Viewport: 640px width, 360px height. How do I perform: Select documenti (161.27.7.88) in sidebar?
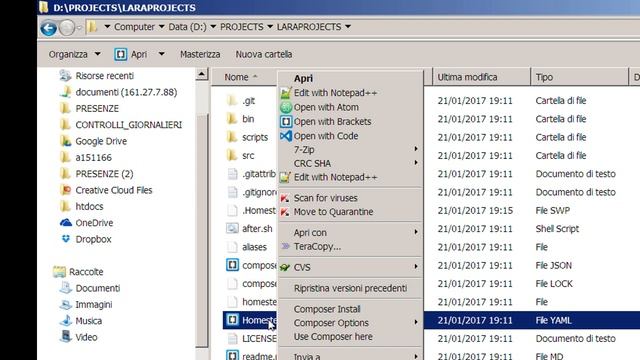[126, 92]
